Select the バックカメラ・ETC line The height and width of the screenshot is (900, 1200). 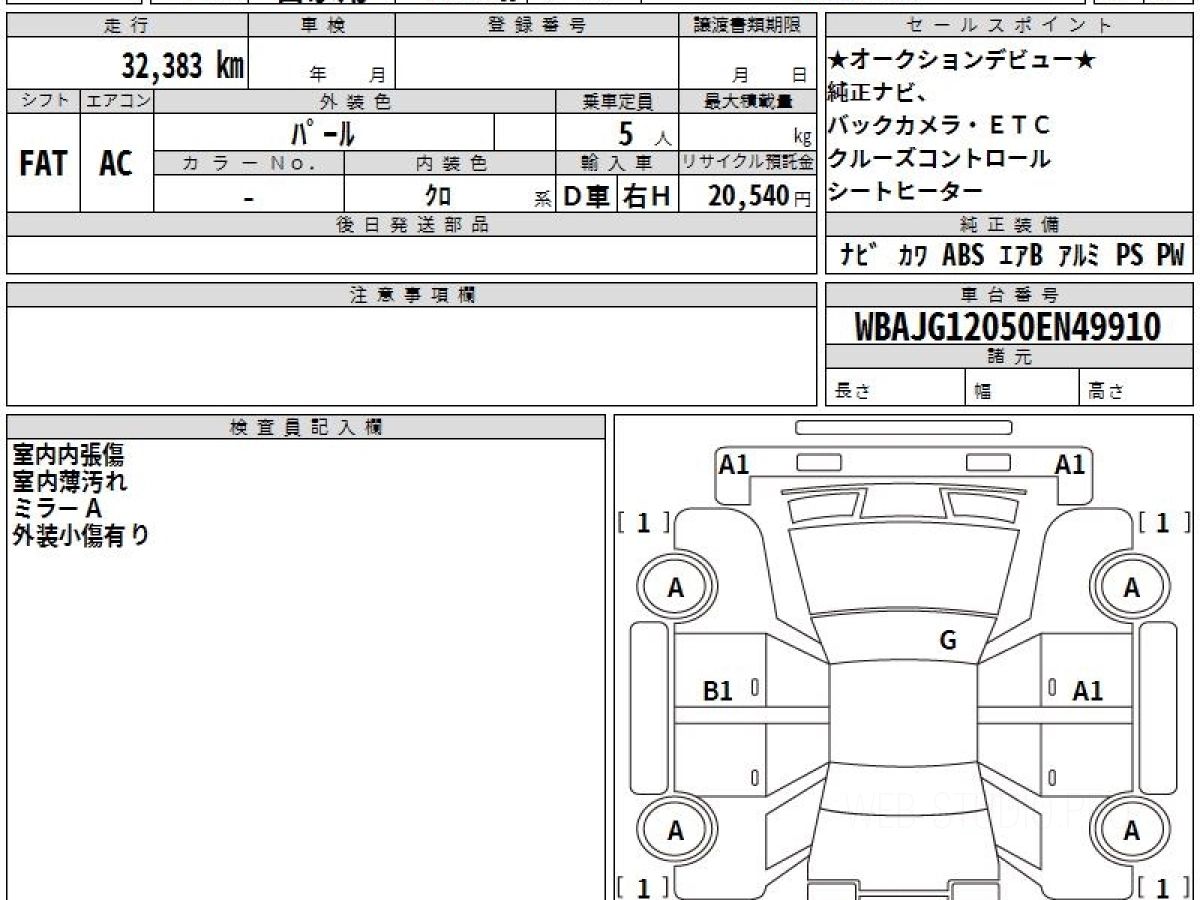pos(939,126)
